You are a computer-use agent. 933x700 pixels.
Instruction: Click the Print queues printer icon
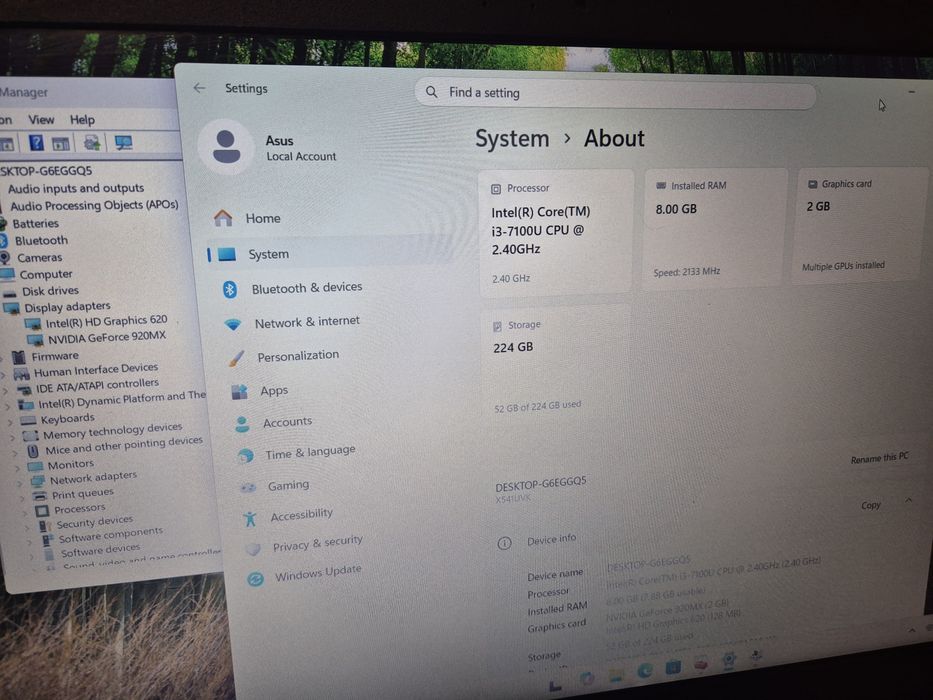tap(40, 496)
